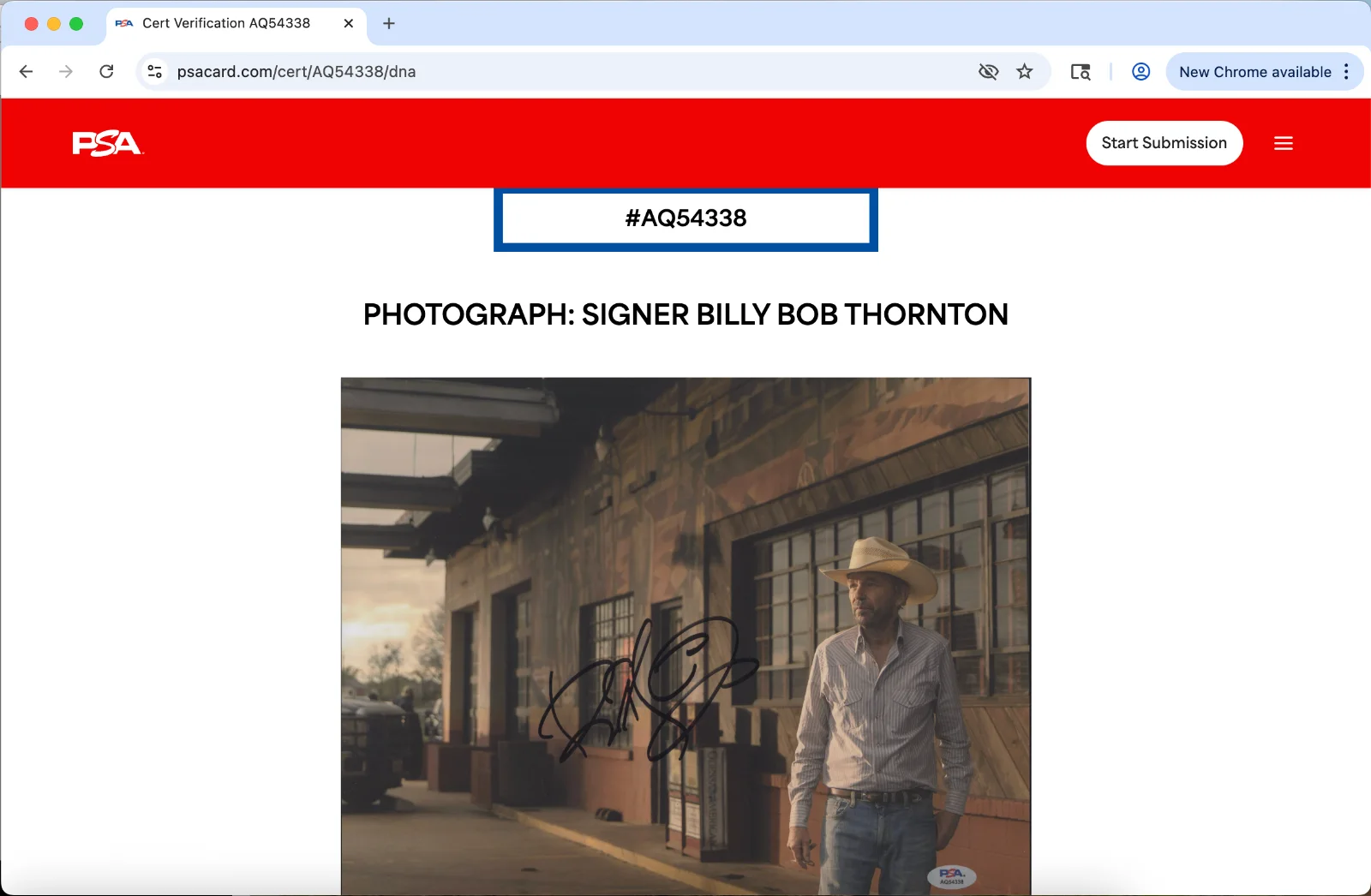Click the PSA sticker on the photograph
1371x896 pixels.
coord(952,876)
